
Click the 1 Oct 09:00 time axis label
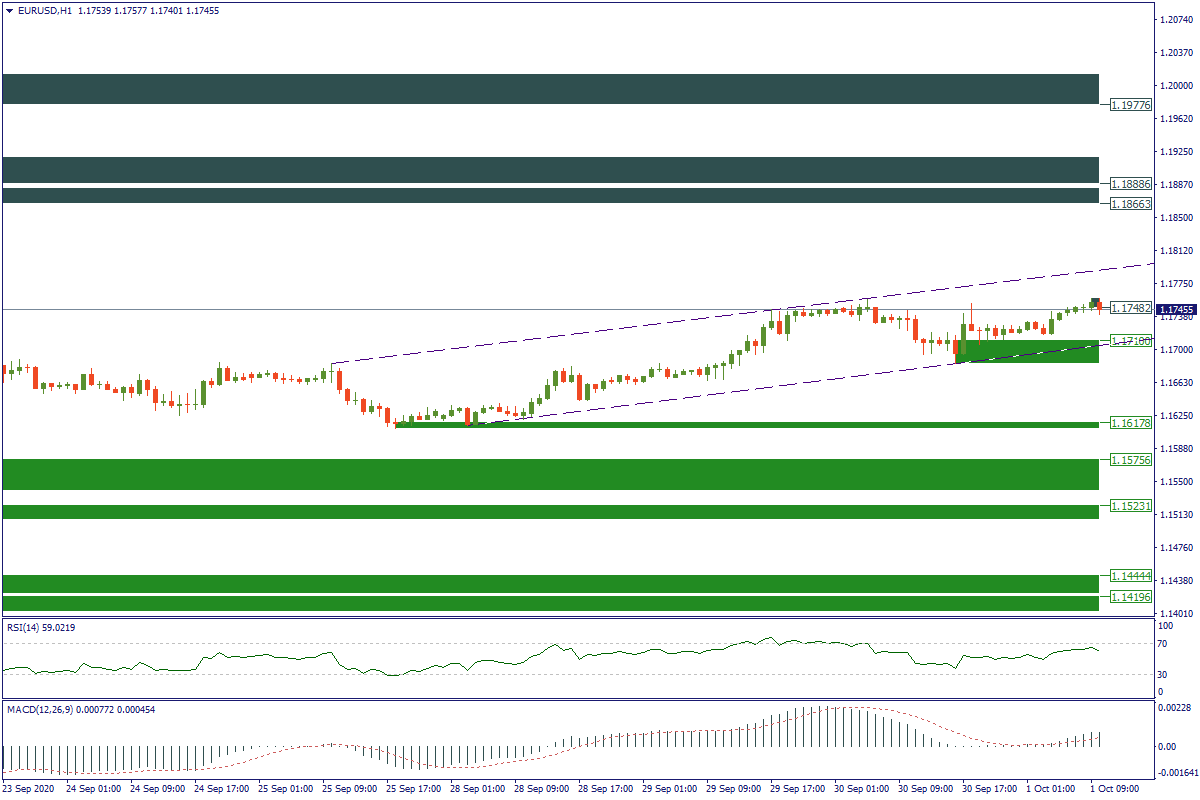[x=1113, y=789]
